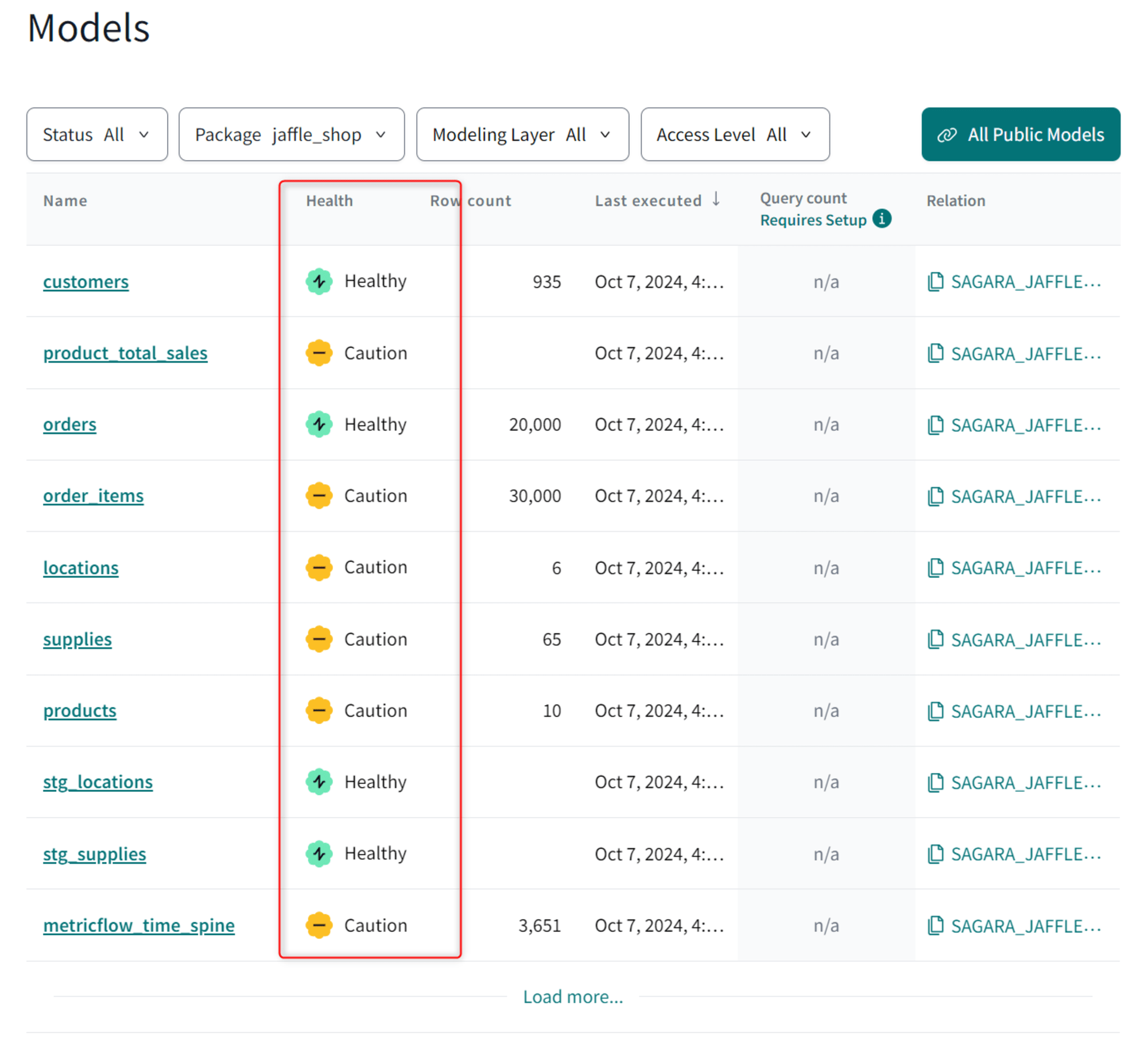Click the Healthy icon in stg_locations row
1148x1040 pixels.
pos(319,782)
